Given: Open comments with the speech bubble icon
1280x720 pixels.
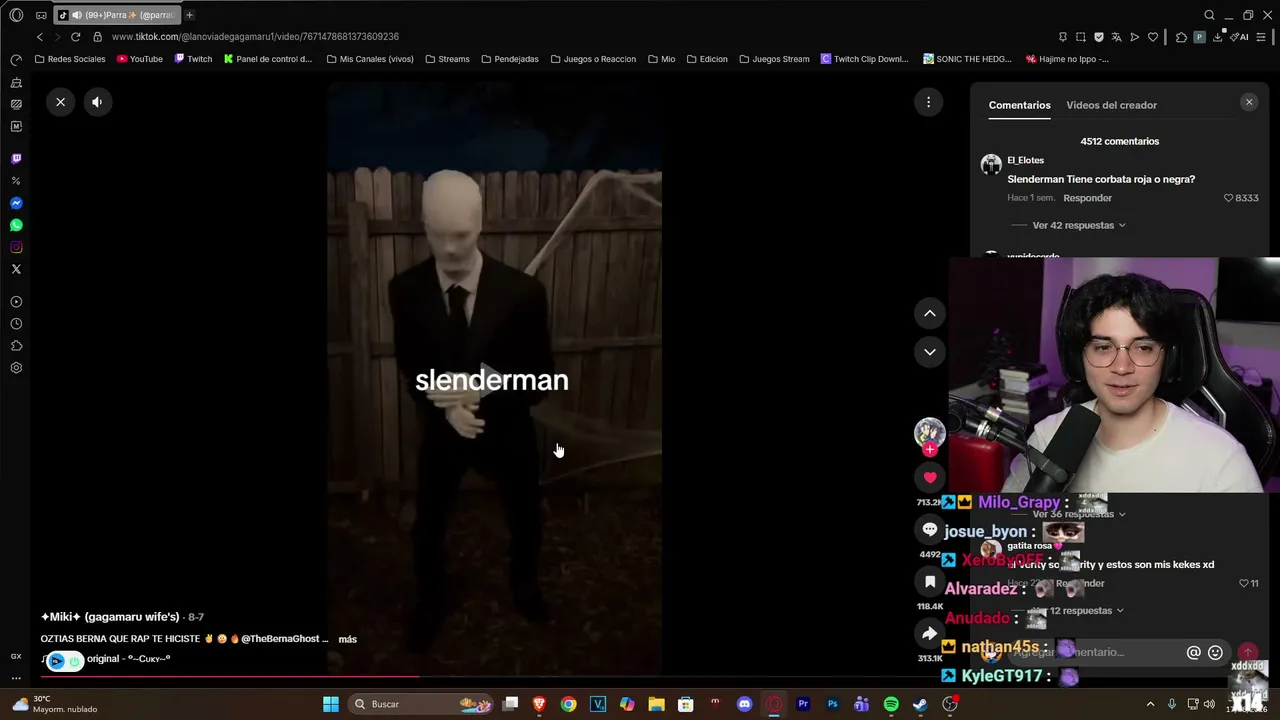Looking at the screenshot, I should click(x=930, y=530).
